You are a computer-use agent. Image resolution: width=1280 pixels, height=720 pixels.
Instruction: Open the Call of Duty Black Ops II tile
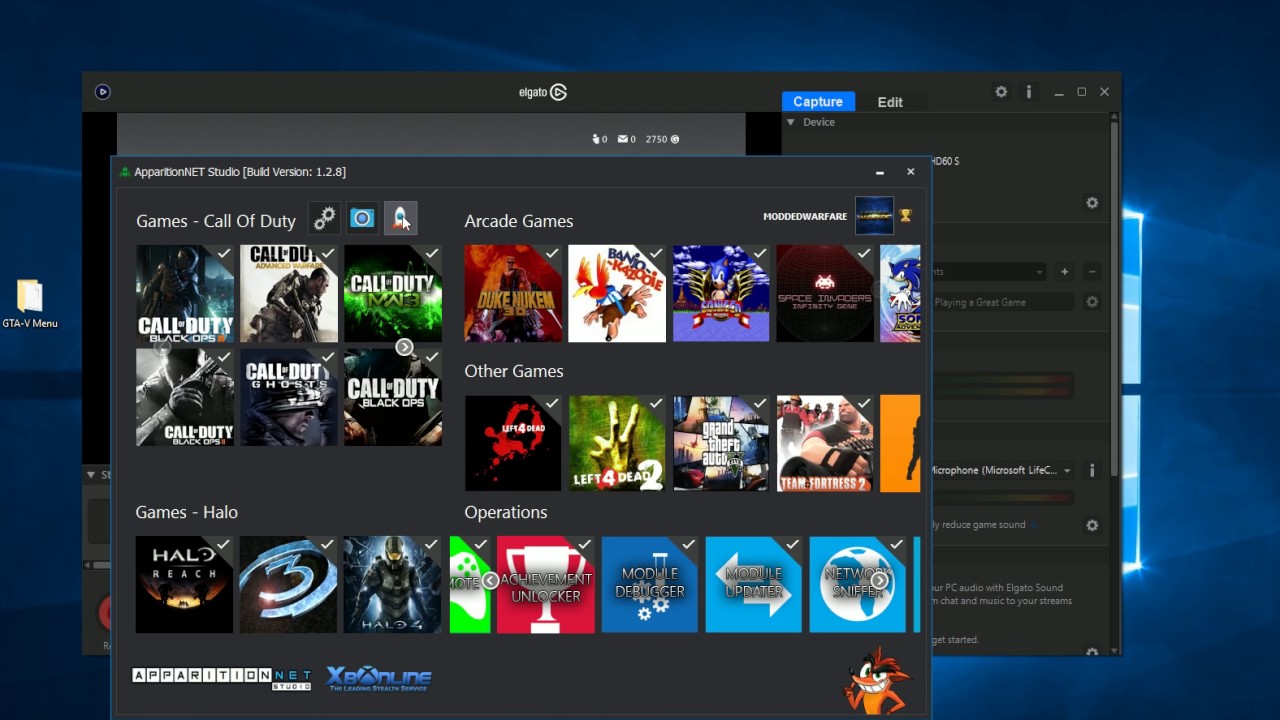pos(185,397)
